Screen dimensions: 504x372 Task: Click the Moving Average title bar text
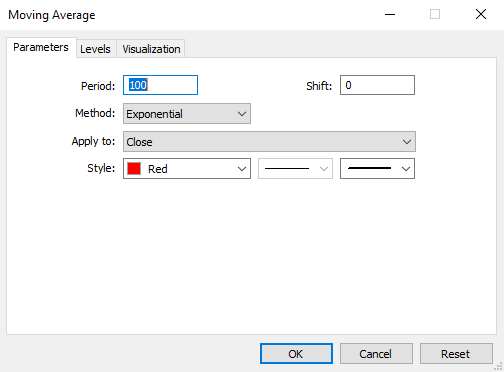(52, 15)
